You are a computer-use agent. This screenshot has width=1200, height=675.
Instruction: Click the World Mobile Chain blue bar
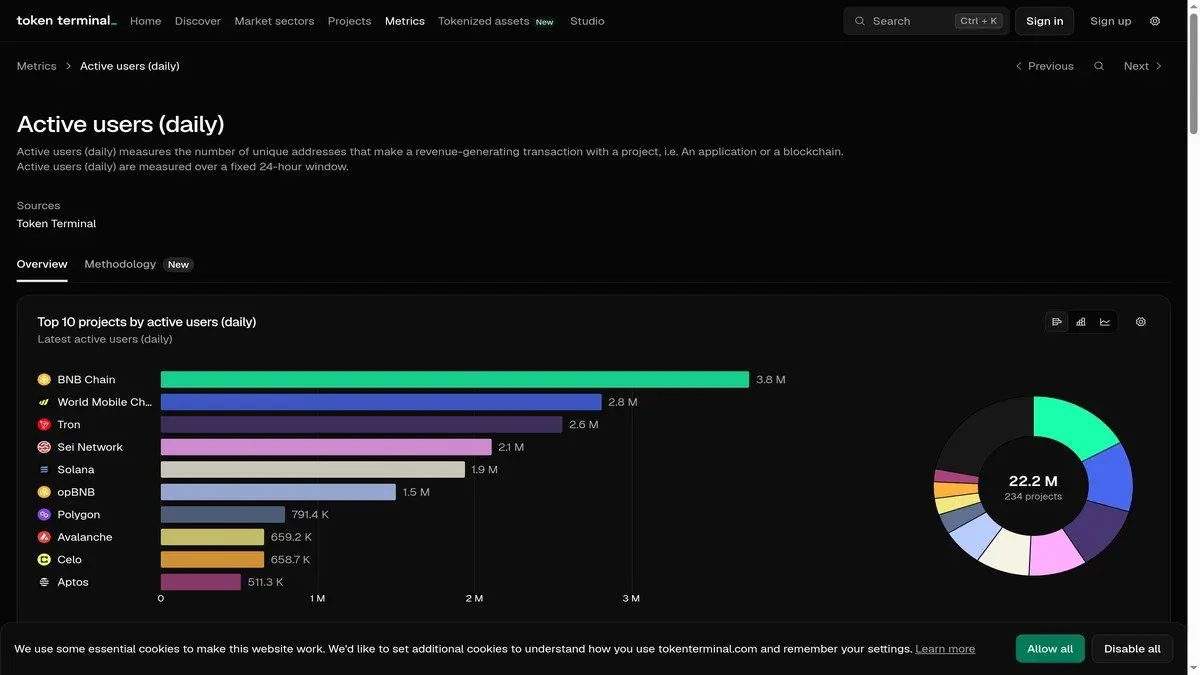(381, 402)
